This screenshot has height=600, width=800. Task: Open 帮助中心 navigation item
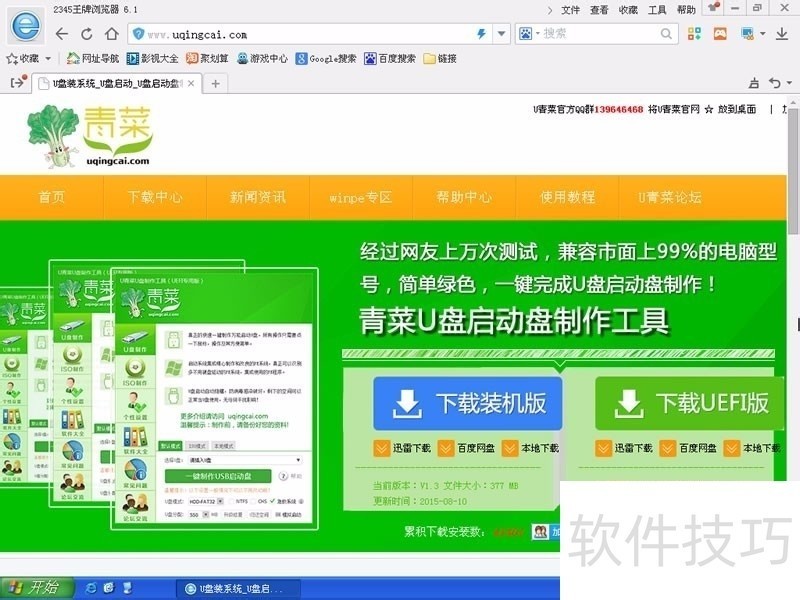coord(464,197)
